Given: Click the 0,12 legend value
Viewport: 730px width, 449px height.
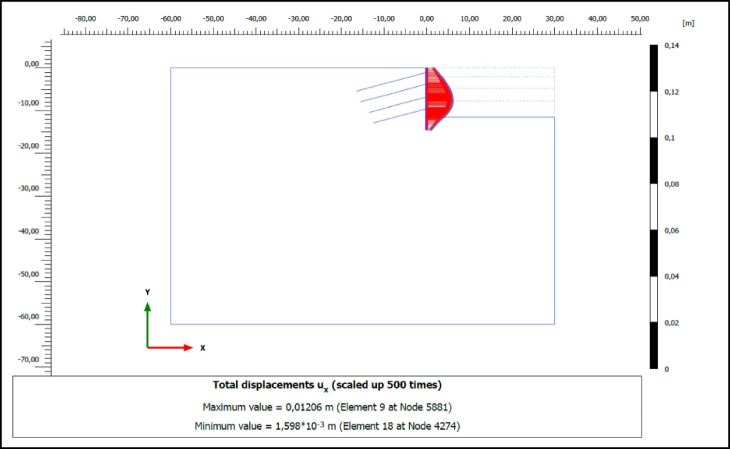Looking at the screenshot, I should click(x=671, y=92).
